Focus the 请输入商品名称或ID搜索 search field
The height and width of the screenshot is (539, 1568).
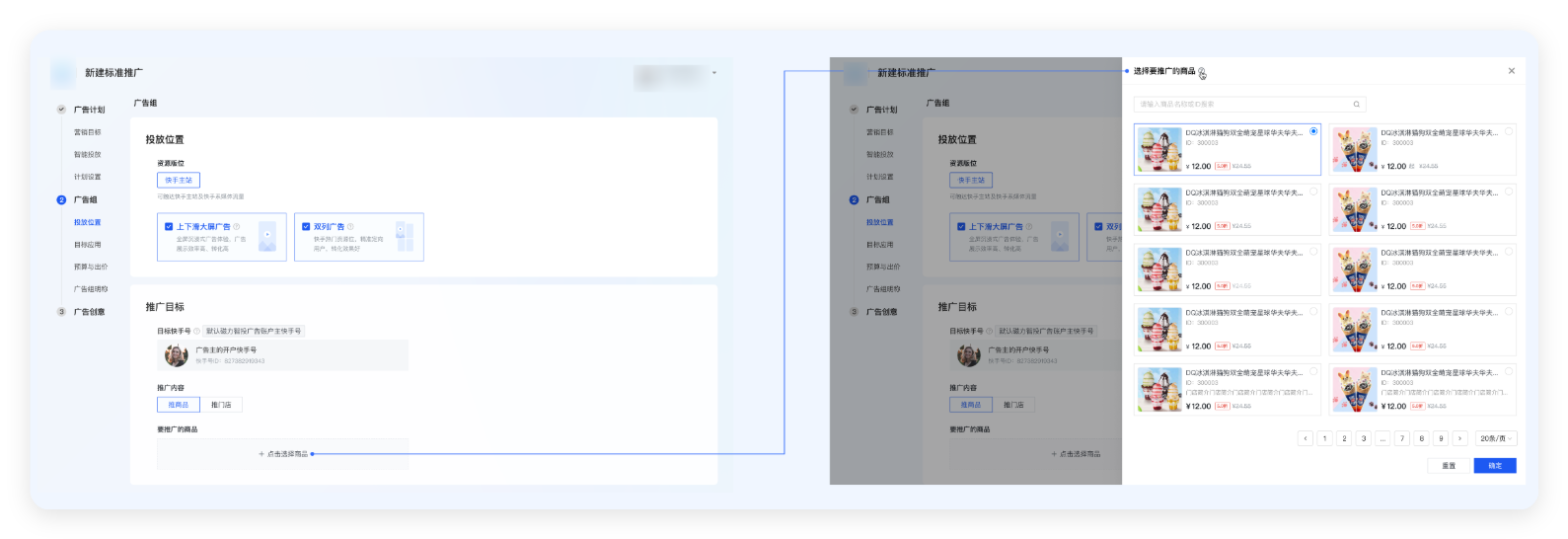pyautogui.click(x=1249, y=104)
